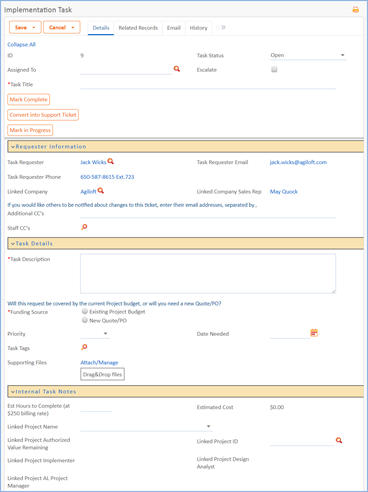
Task: Collapse the Task Details section
Action: coord(13,244)
